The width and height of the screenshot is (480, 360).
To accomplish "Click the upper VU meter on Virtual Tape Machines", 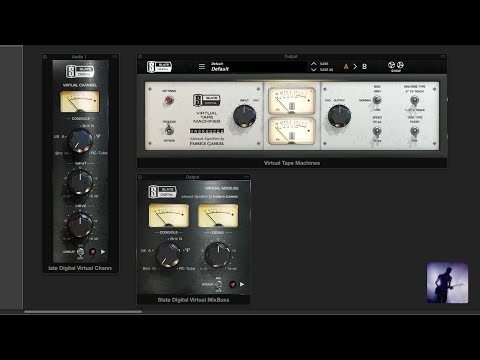I will 292,101.
